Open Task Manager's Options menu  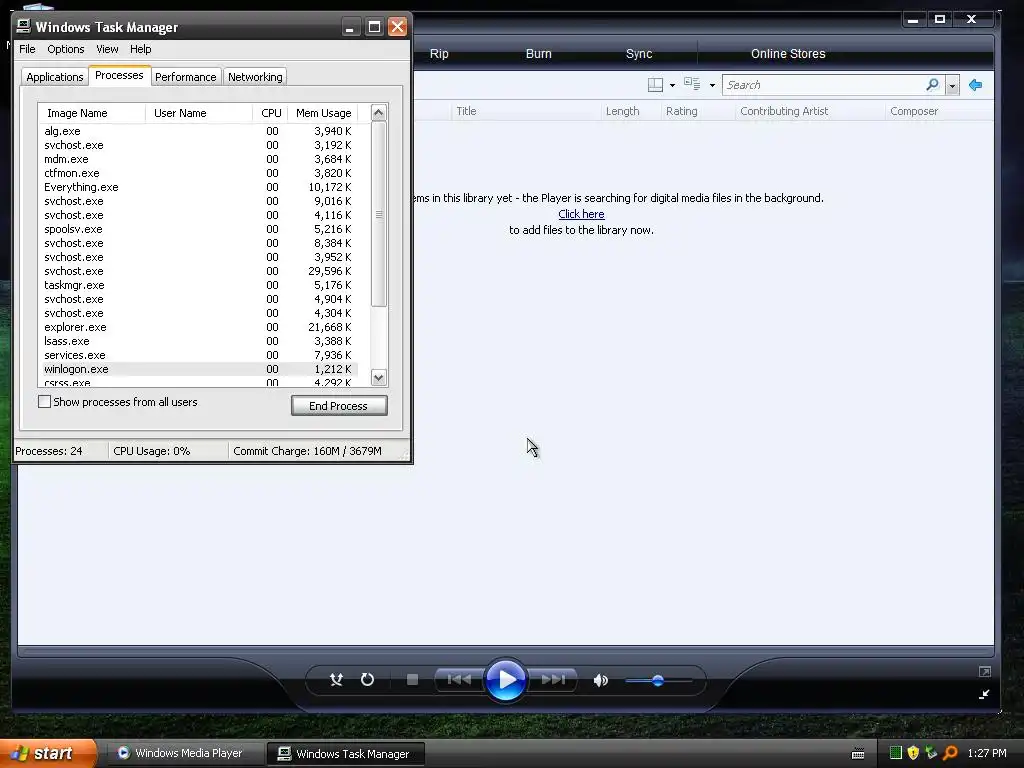click(x=65, y=49)
